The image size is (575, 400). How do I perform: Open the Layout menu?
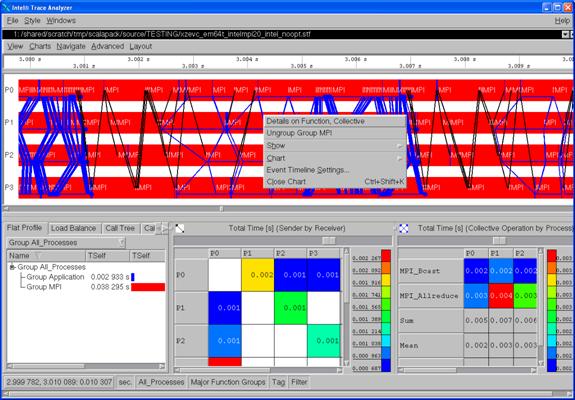click(140, 47)
